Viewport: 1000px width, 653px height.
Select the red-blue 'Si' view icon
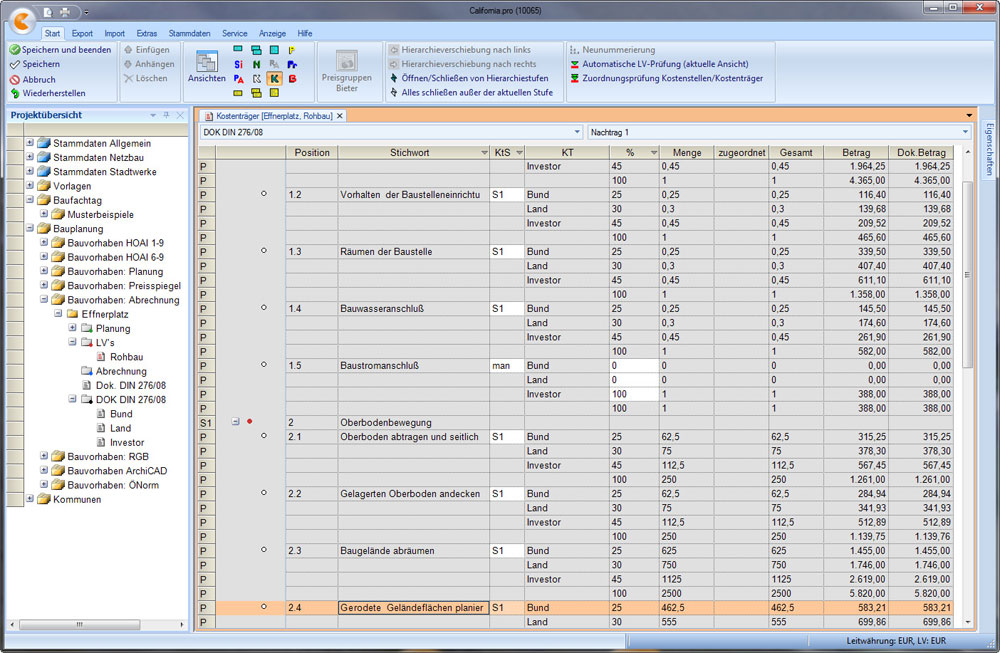click(238, 64)
